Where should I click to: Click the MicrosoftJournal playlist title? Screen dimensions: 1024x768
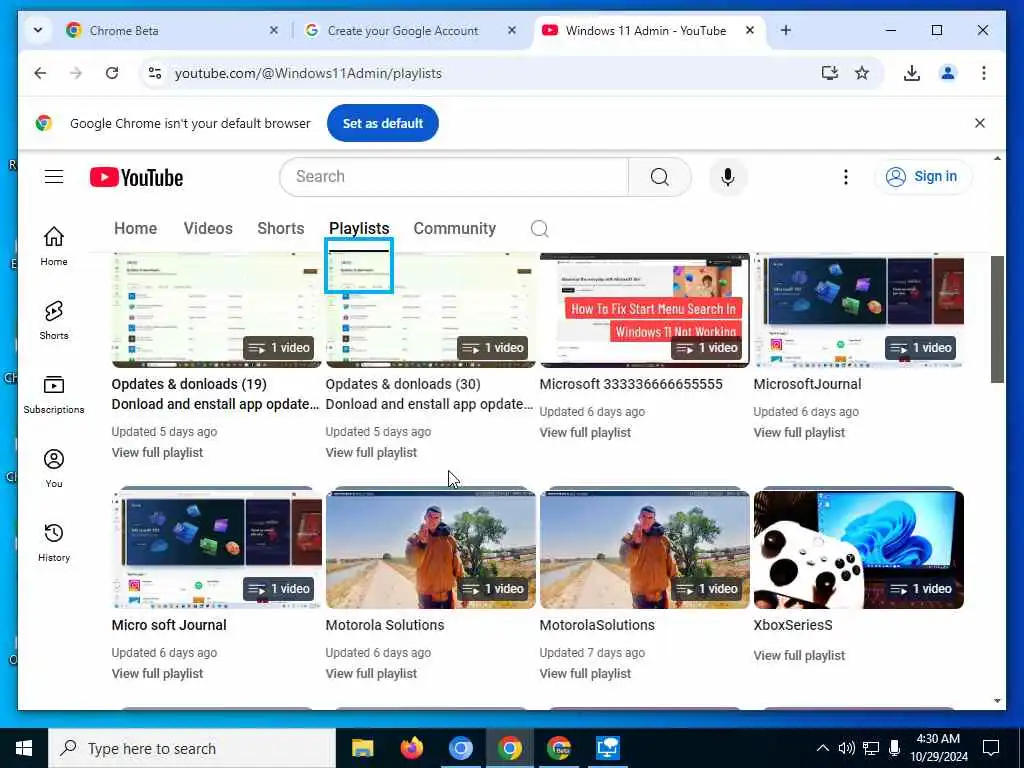tap(807, 384)
